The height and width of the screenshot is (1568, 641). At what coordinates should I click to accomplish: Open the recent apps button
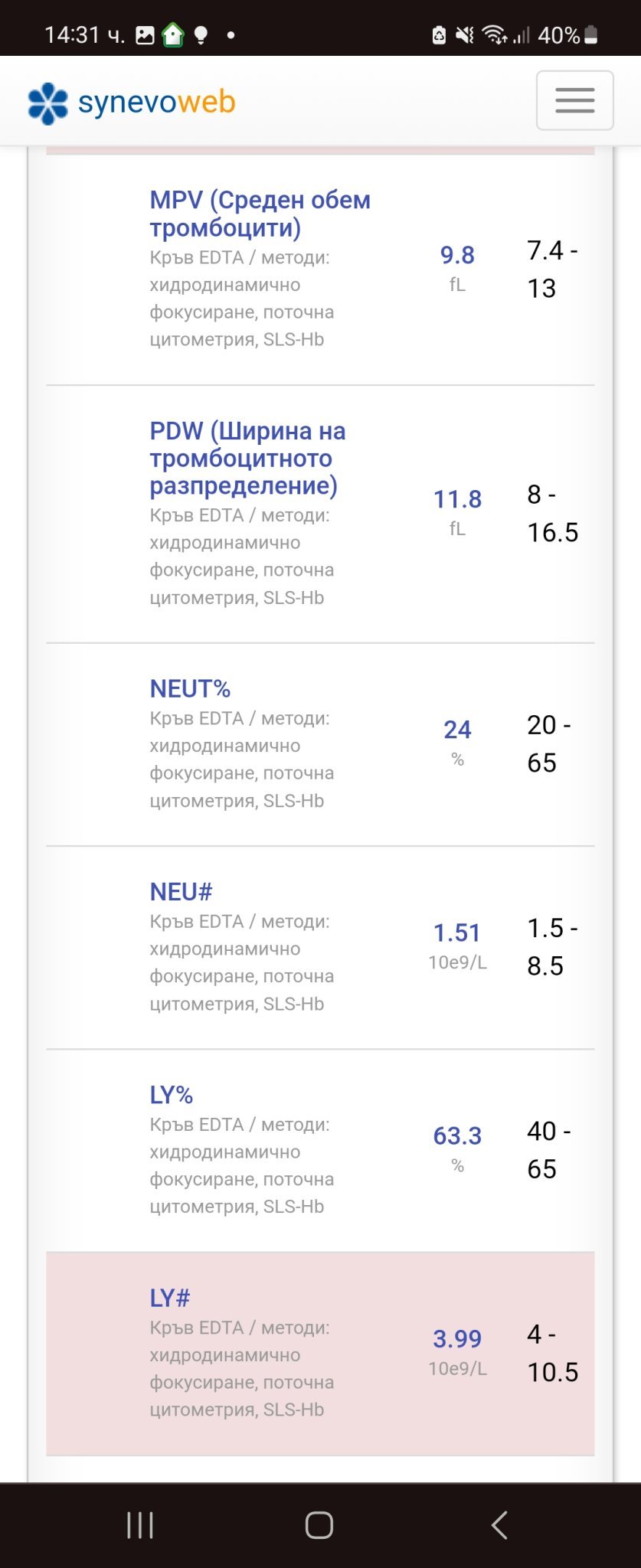[140, 1524]
